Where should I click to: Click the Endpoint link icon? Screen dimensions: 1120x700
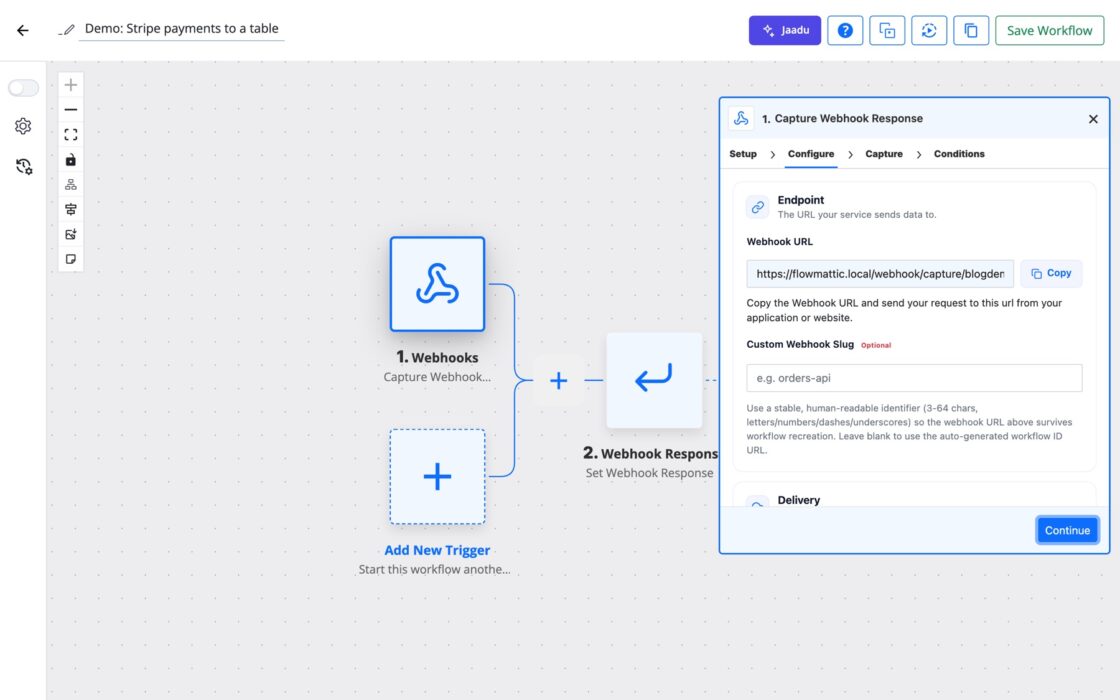[757, 207]
